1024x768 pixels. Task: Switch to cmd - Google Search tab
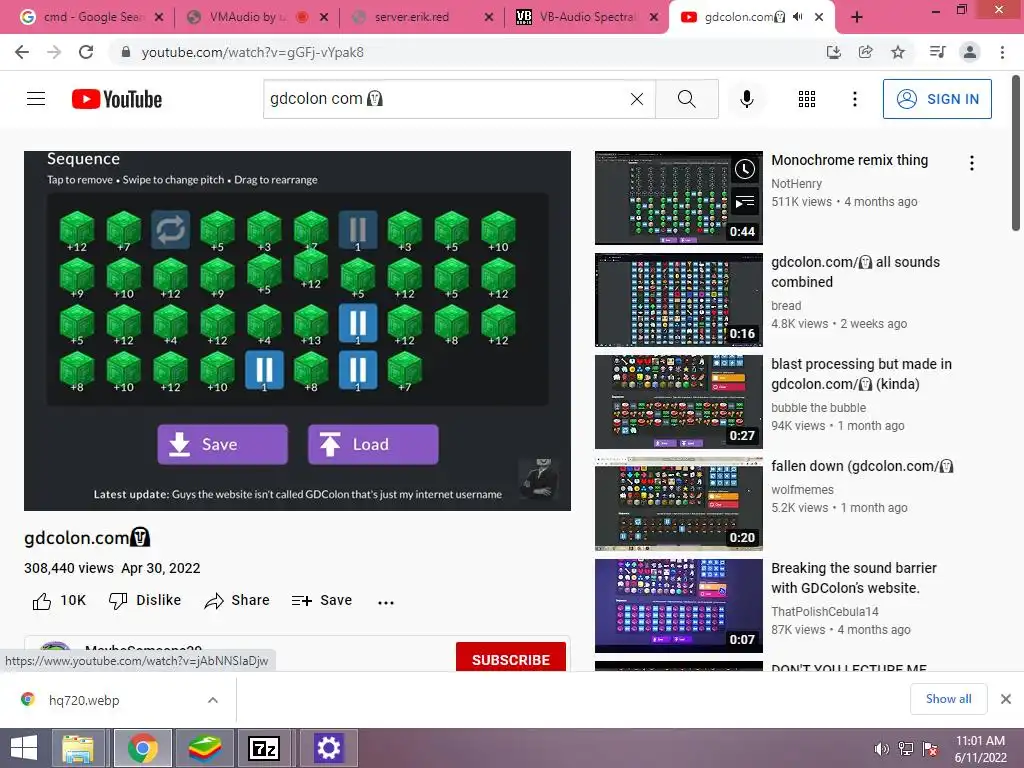(x=91, y=17)
